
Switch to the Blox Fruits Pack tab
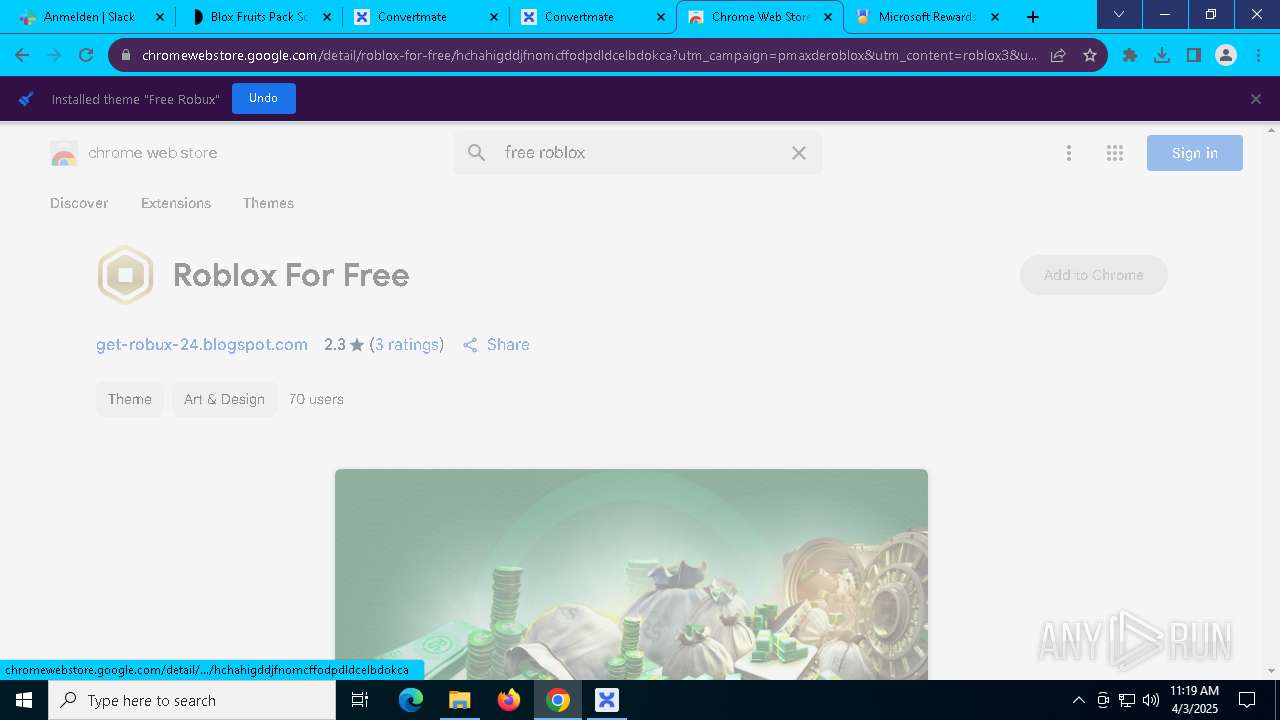click(x=258, y=17)
